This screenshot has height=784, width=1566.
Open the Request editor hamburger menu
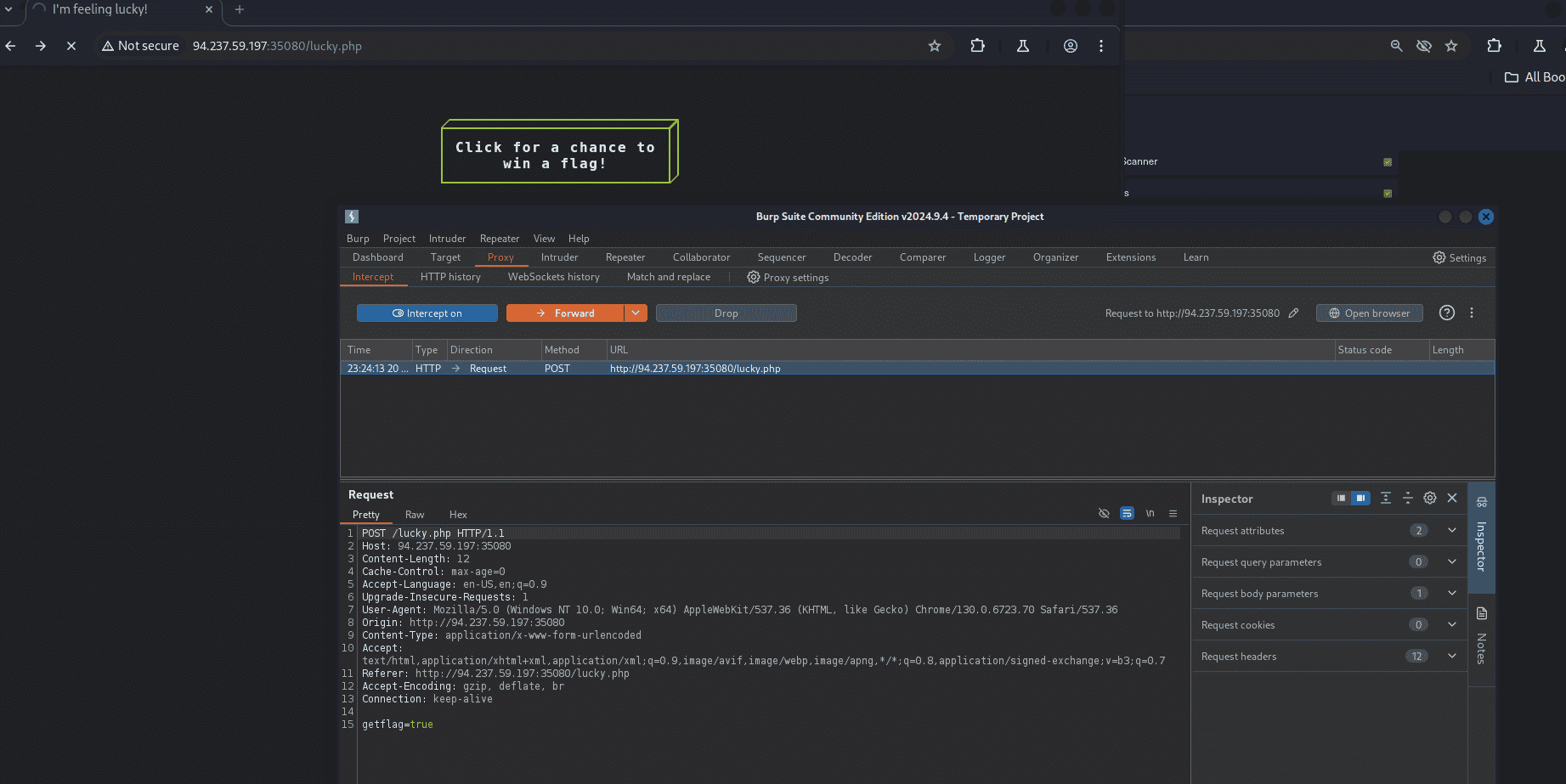coord(1173,513)
